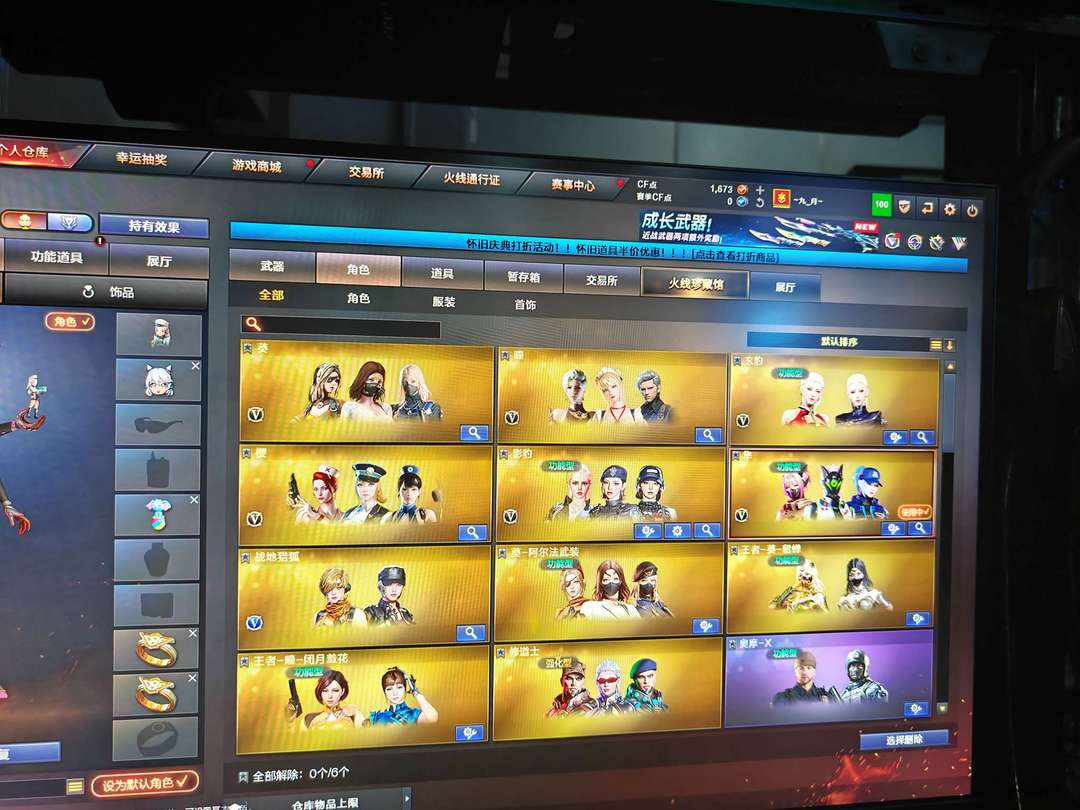
Task: Click the sort direction arrow button
Action: (x=949, y=345)
